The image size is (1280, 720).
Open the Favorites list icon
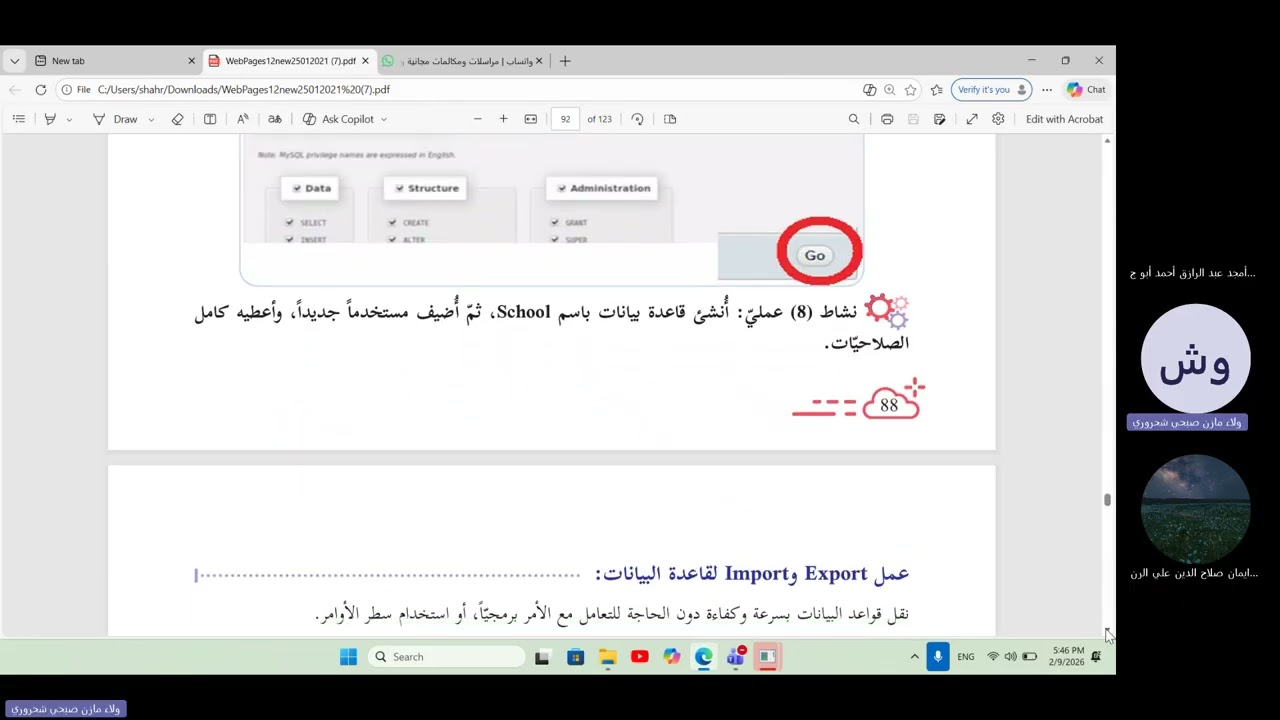(x=936, y=89)
